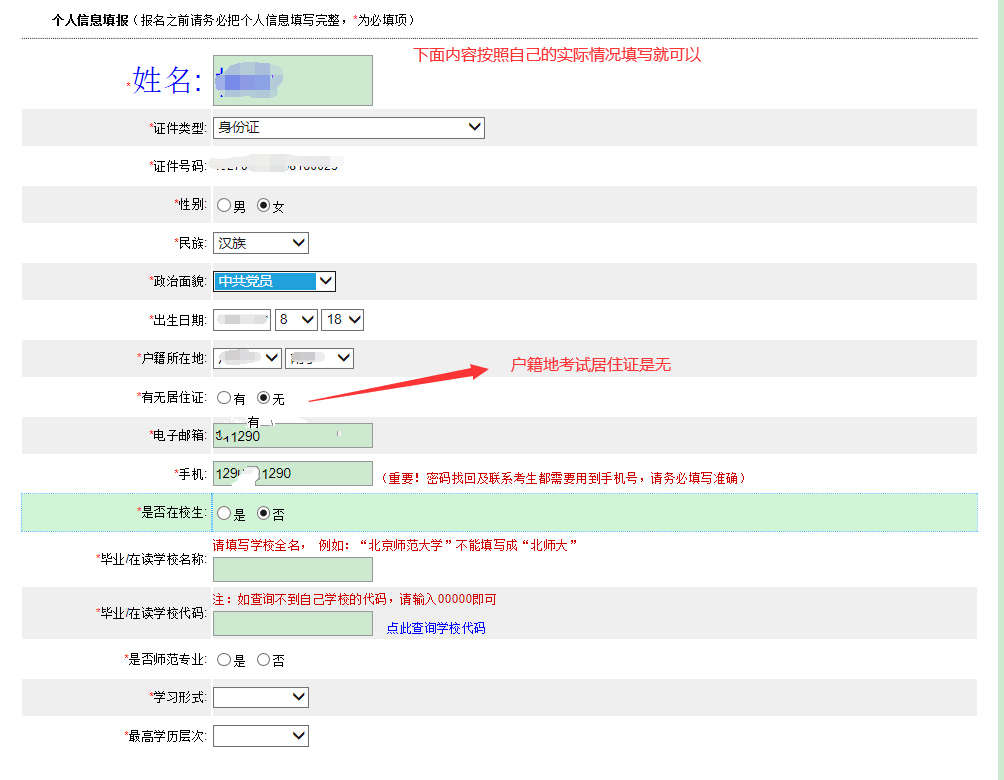The width and height of the screenshot is (1004, 780).
Task: Select 是 for 是否师范专业
Action: click(x=224, y=659)
